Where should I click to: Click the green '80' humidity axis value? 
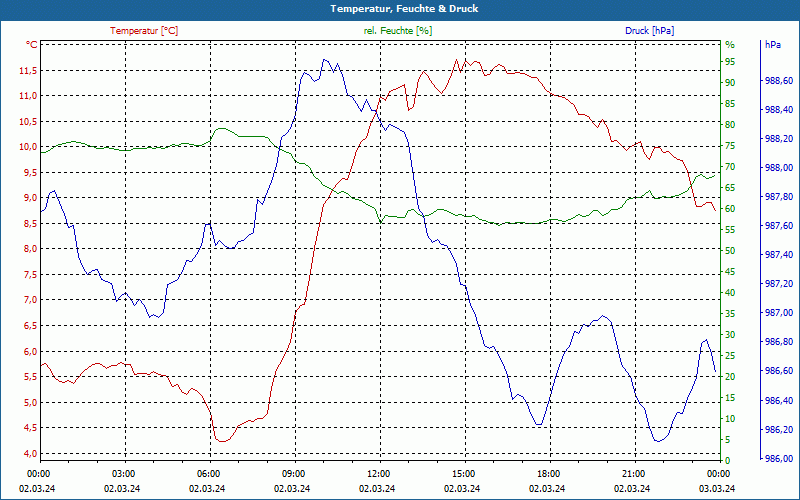[x=730, y=125]
